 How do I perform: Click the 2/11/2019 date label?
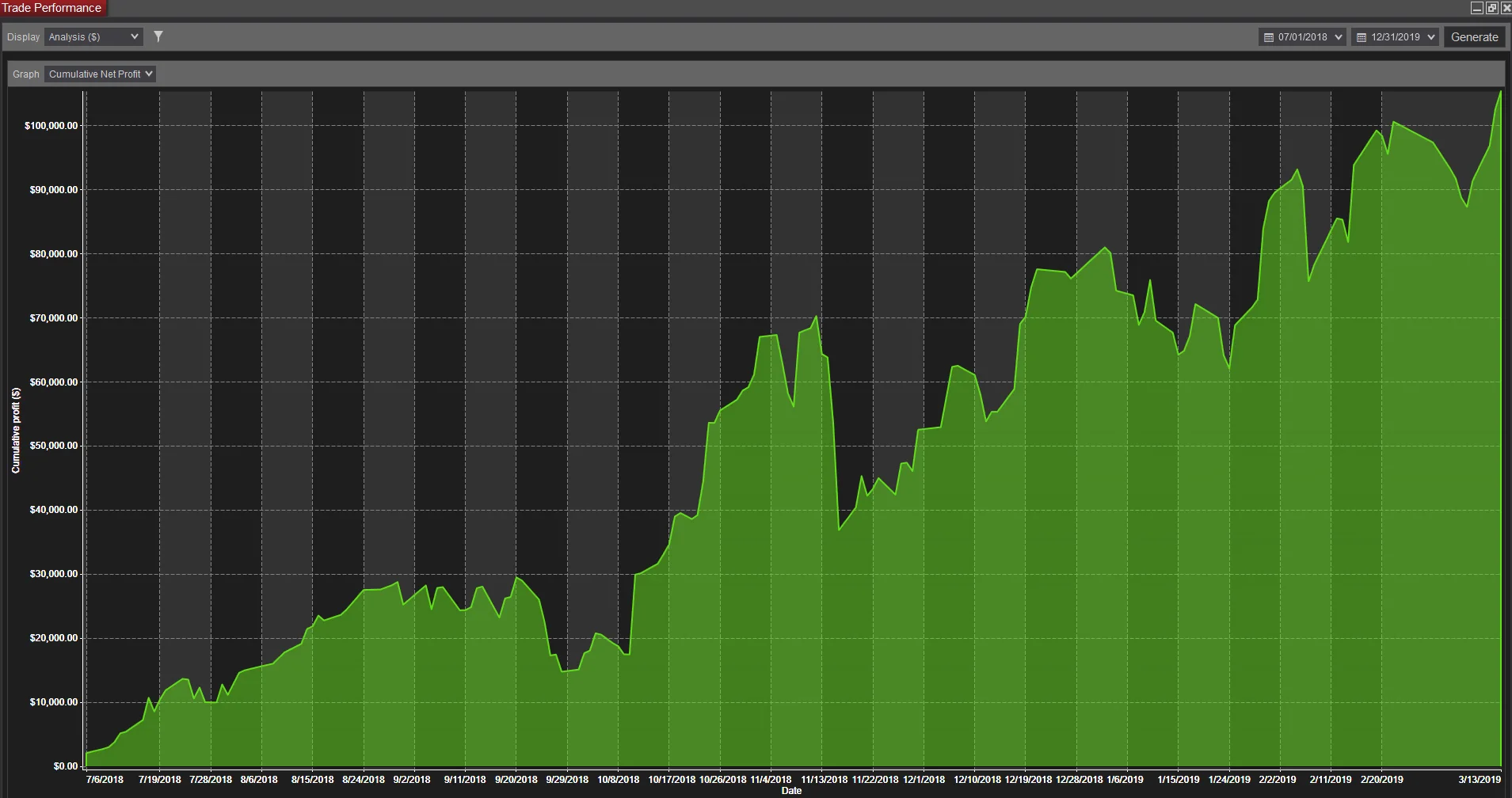tap(1331, 780)
